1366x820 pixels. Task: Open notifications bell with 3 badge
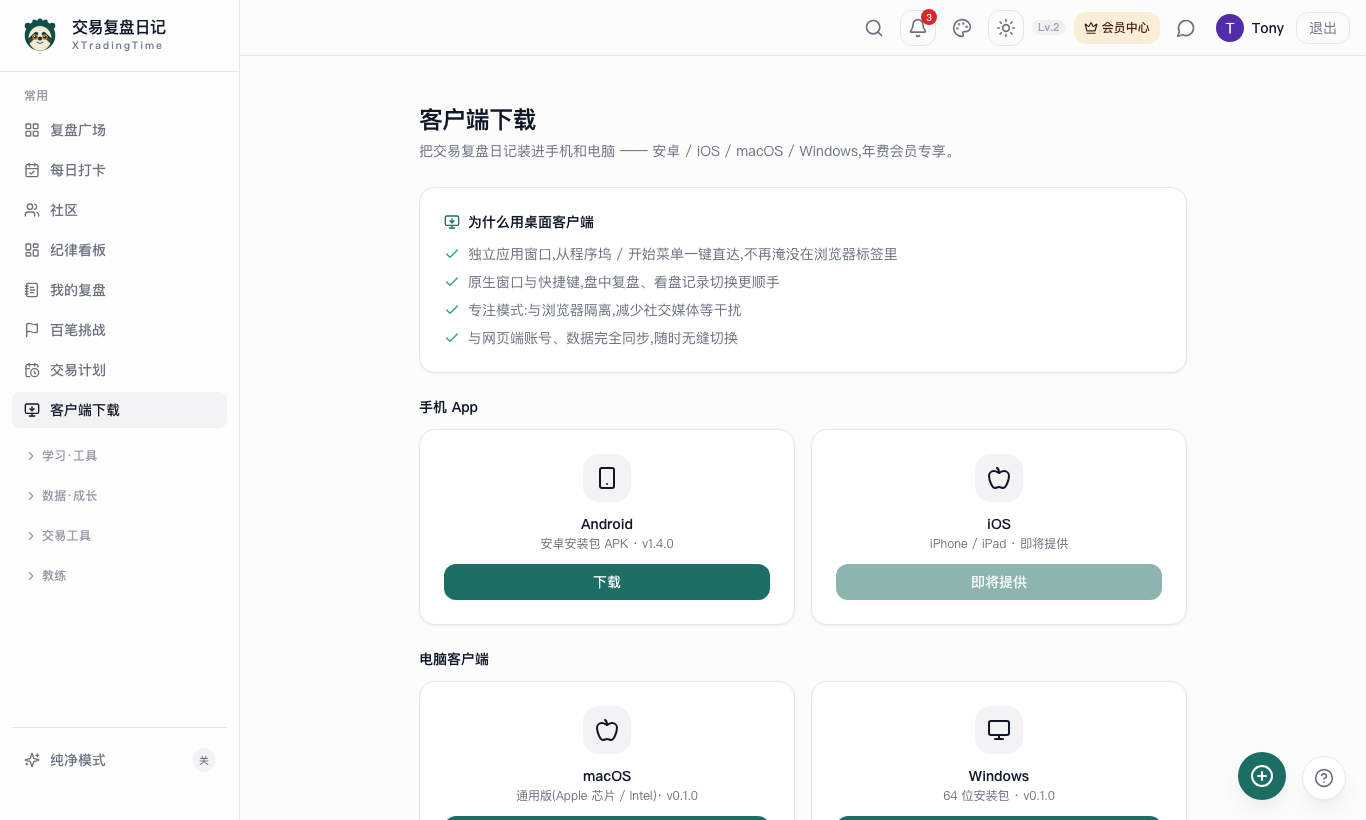[x=918, y=28]
